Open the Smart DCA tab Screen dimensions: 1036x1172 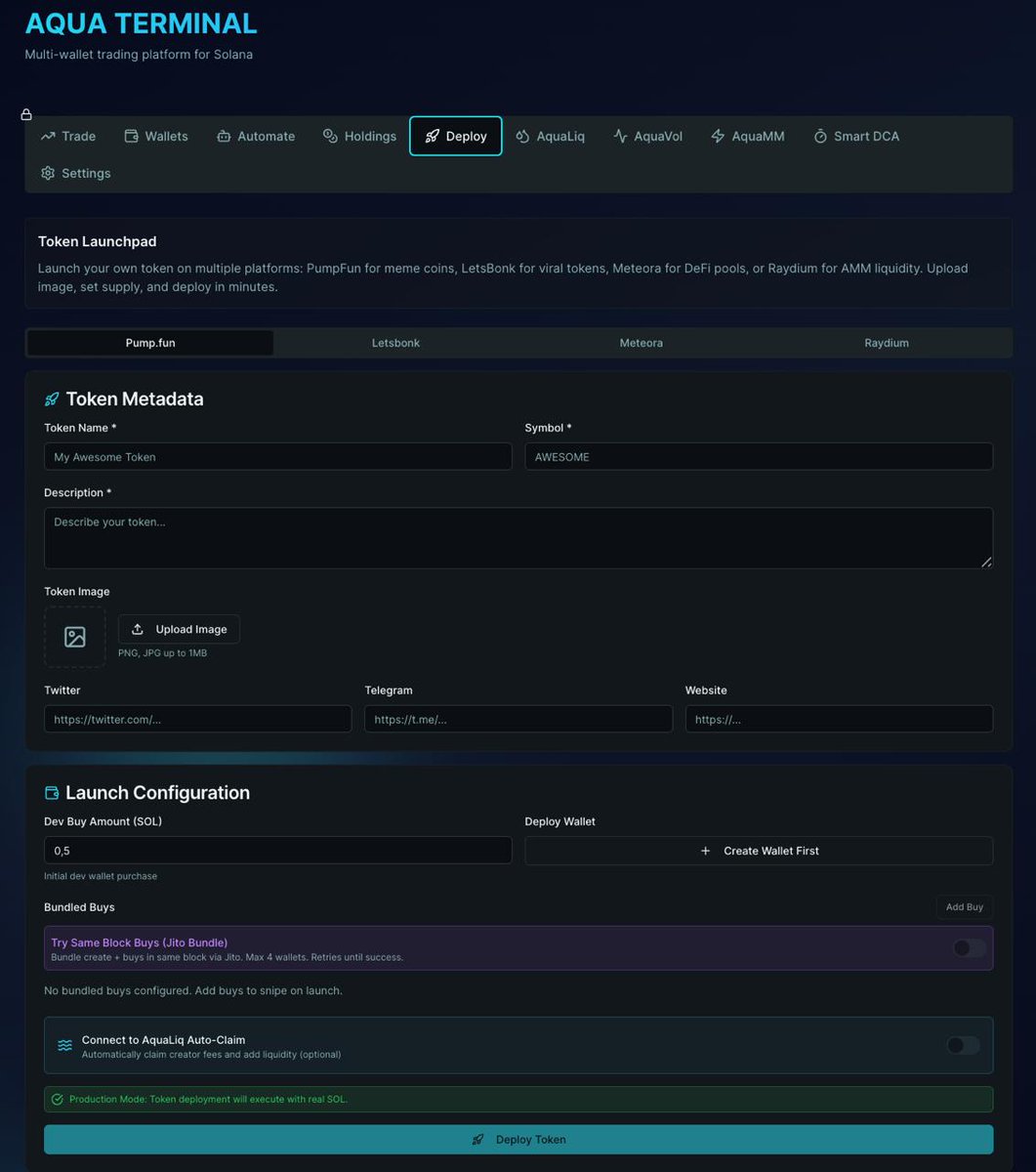(x=856, y=136)
